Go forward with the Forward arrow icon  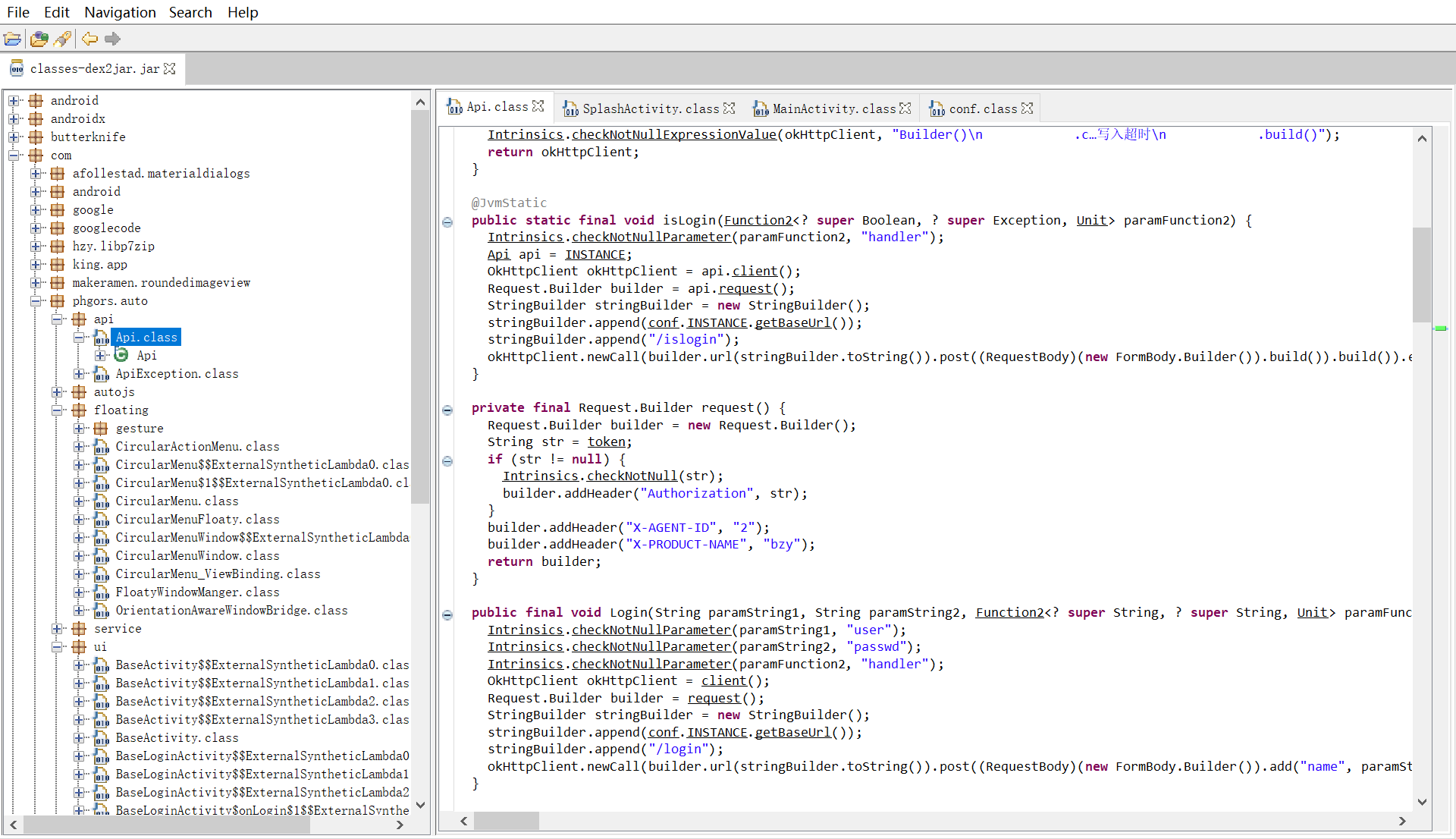coord(112,39)
